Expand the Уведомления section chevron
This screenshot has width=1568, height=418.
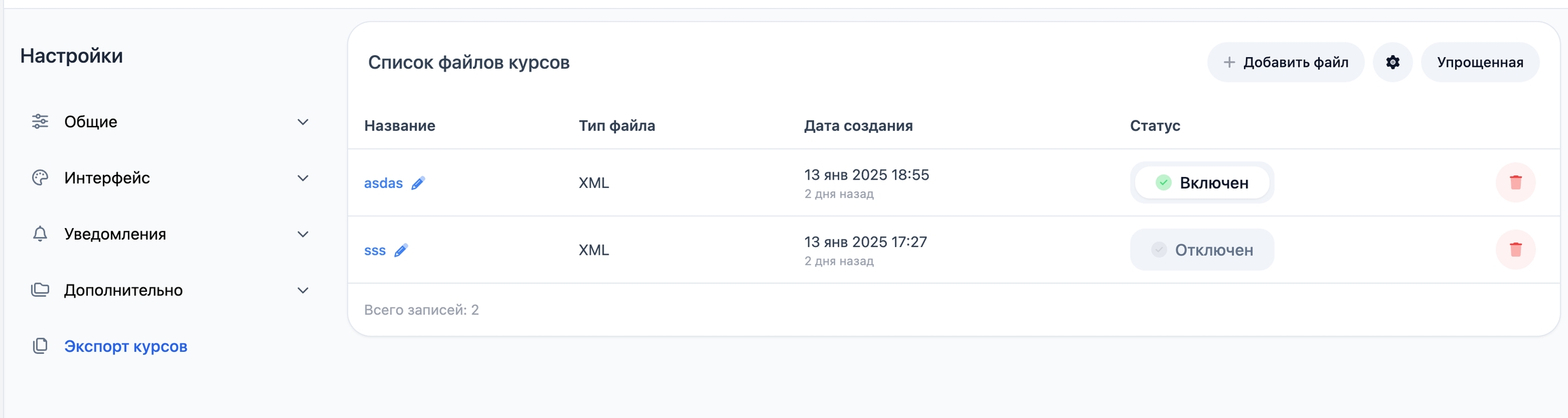[x=303, y=234]
